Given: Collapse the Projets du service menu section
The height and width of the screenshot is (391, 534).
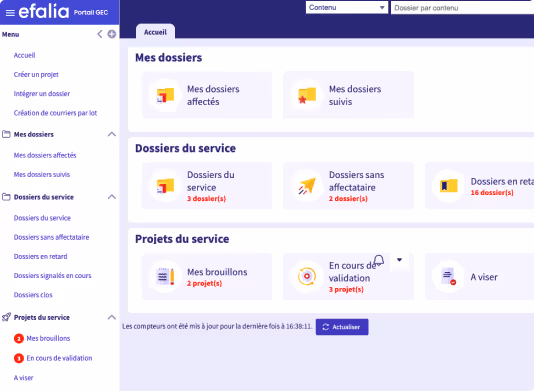Looking at the screenshot, I should [x=112, y=317].
